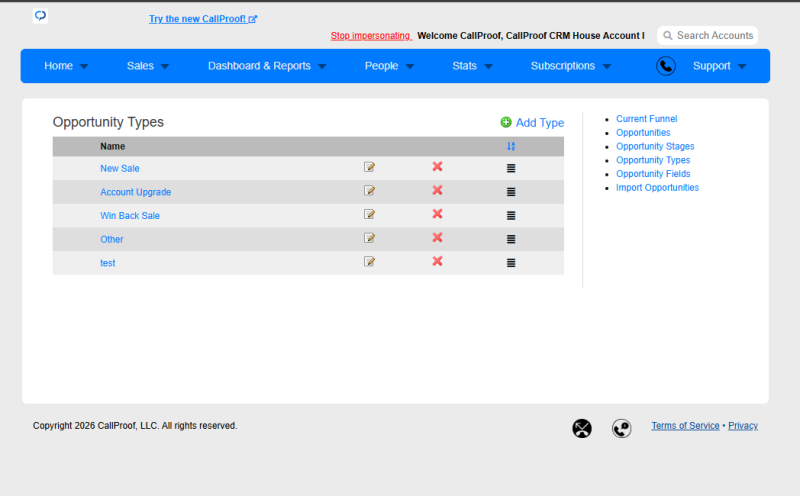
Task: Expand the Stats menu arrow
Action: [x=488, y=66]
